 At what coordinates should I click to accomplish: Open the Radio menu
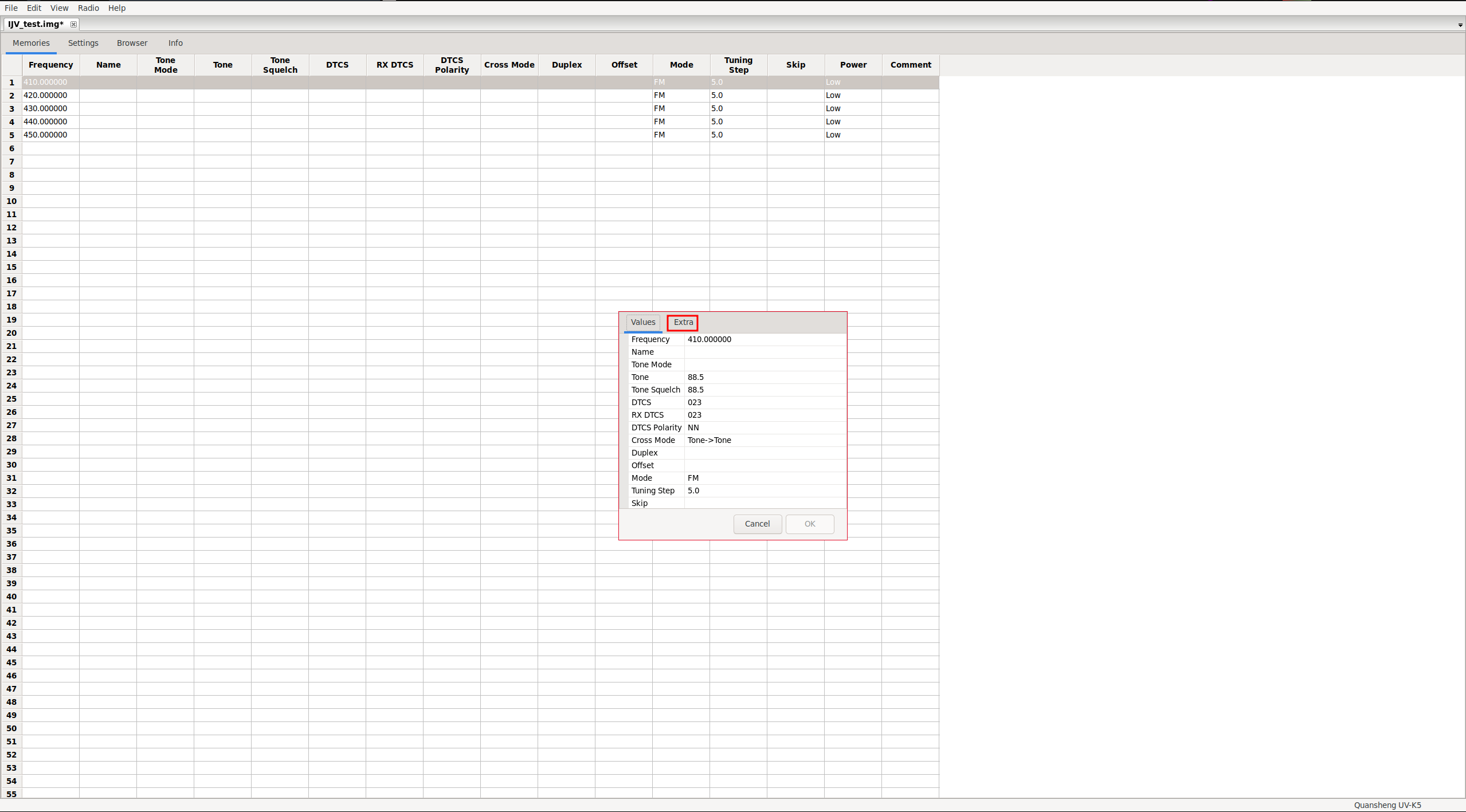(x=88, y=8)
